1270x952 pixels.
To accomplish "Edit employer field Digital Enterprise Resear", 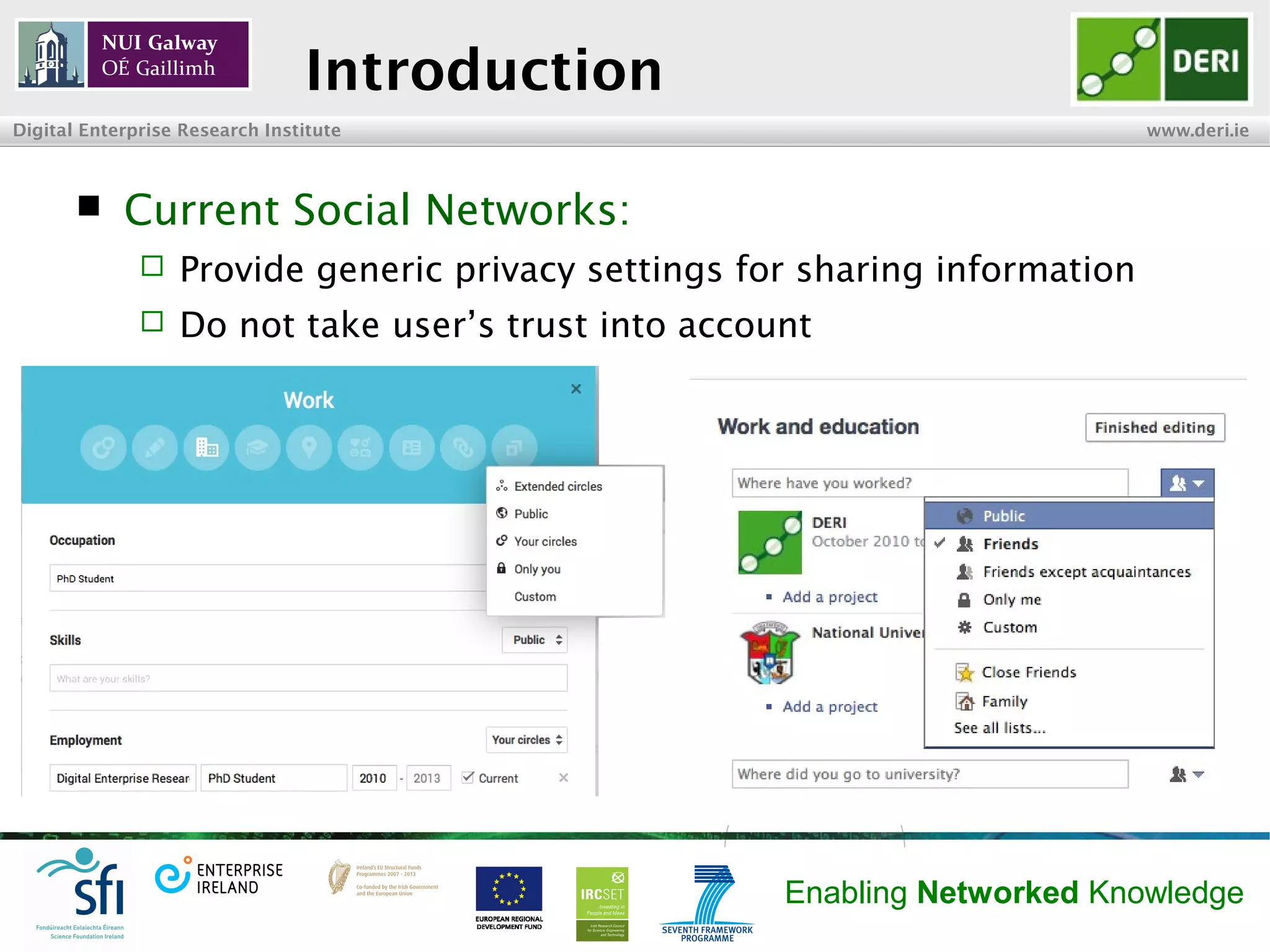I will (x=123, y=778).
